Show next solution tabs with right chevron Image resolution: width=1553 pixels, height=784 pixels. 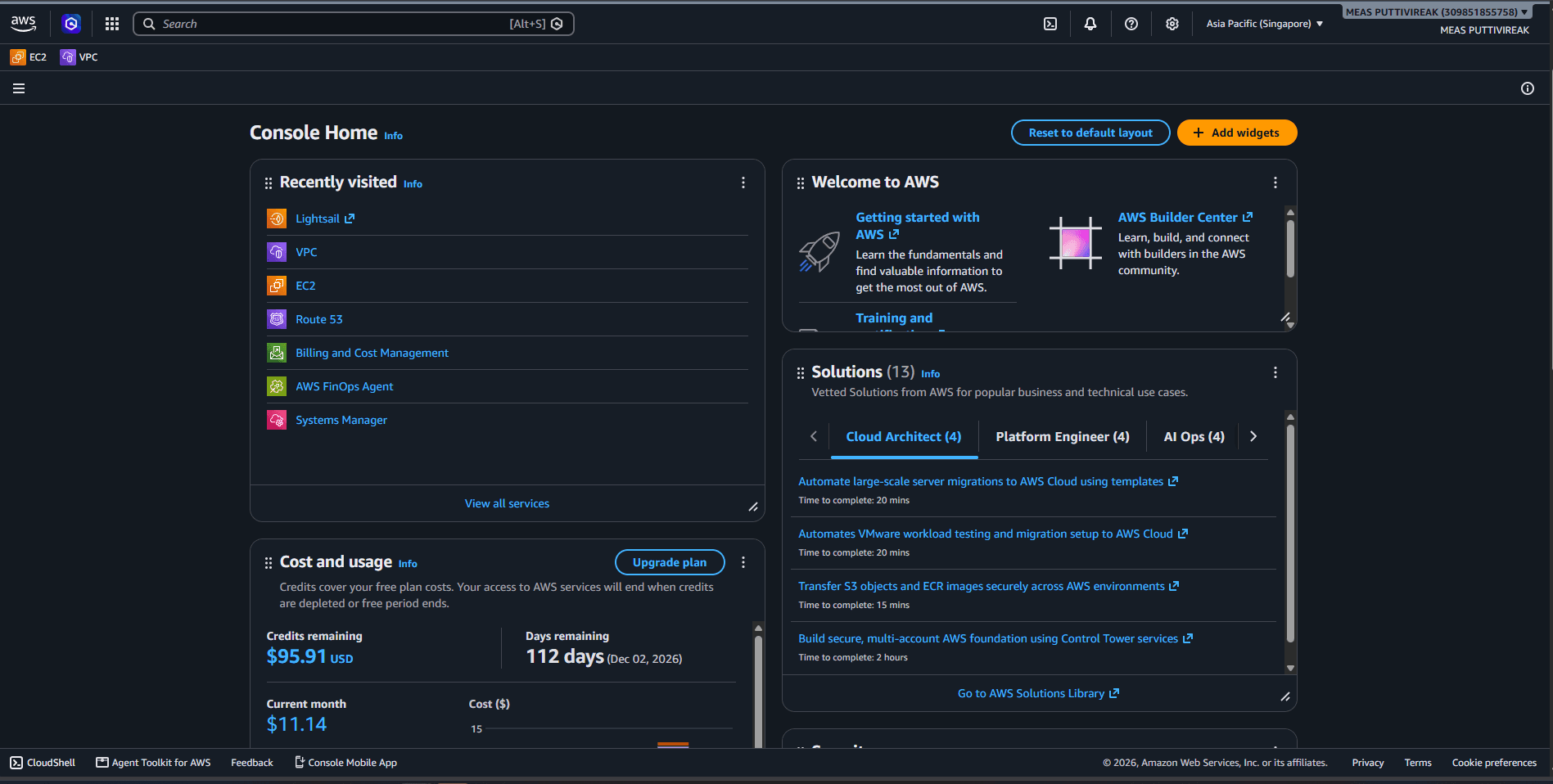pyautogui.click(x=1253, y=436)
